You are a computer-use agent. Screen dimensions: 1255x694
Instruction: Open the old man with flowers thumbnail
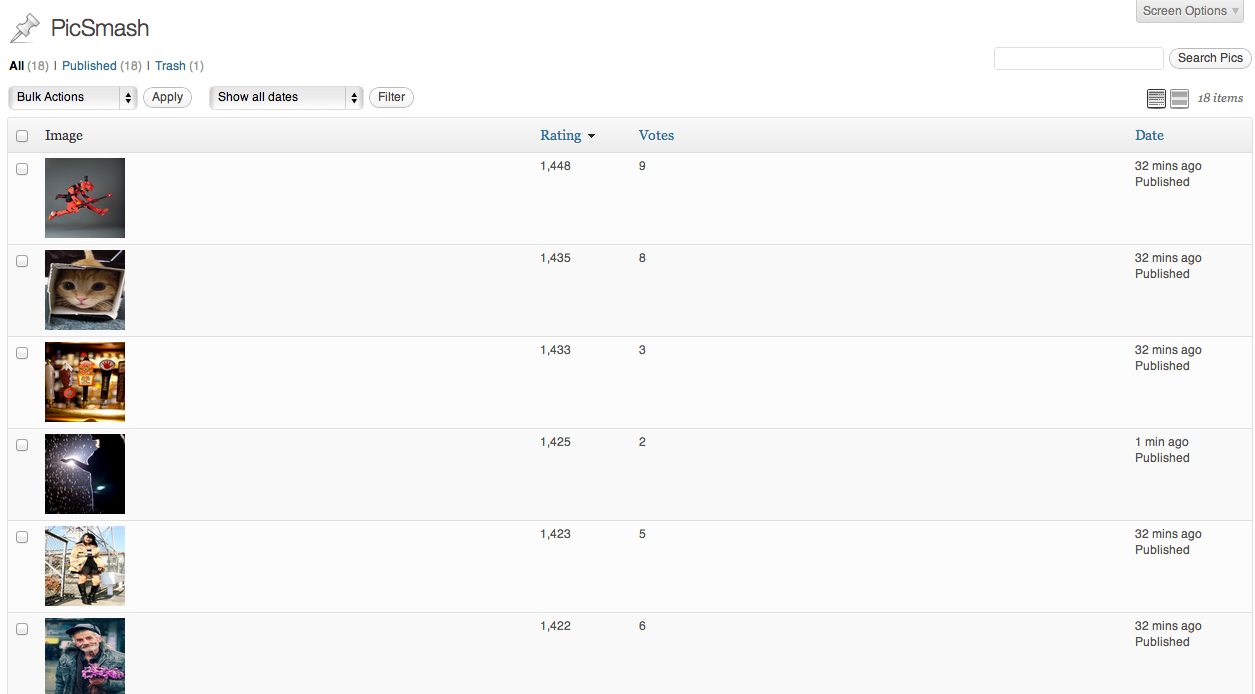pos(85,656)
